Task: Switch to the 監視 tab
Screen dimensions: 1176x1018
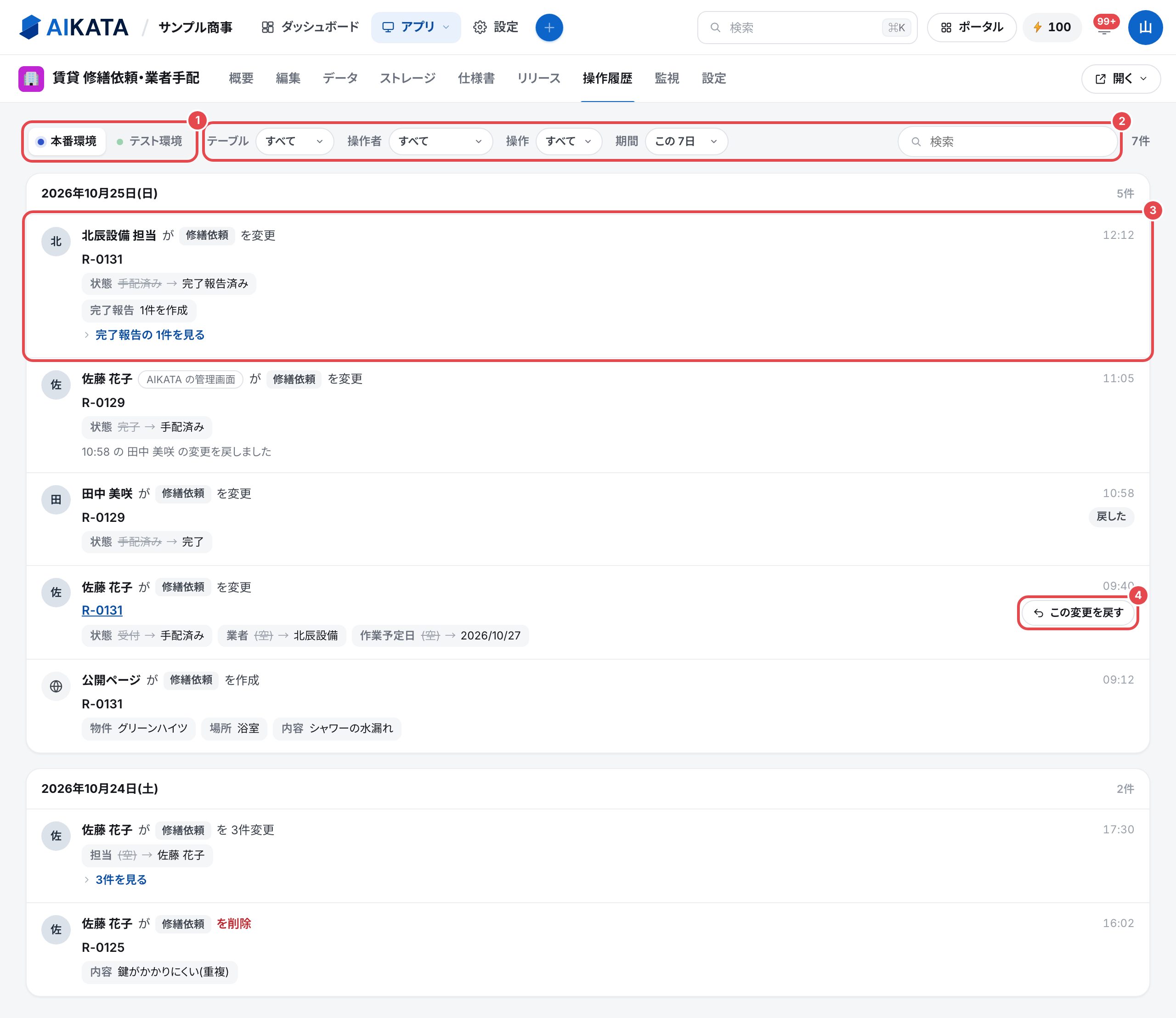Action: (x=667, y=79)
